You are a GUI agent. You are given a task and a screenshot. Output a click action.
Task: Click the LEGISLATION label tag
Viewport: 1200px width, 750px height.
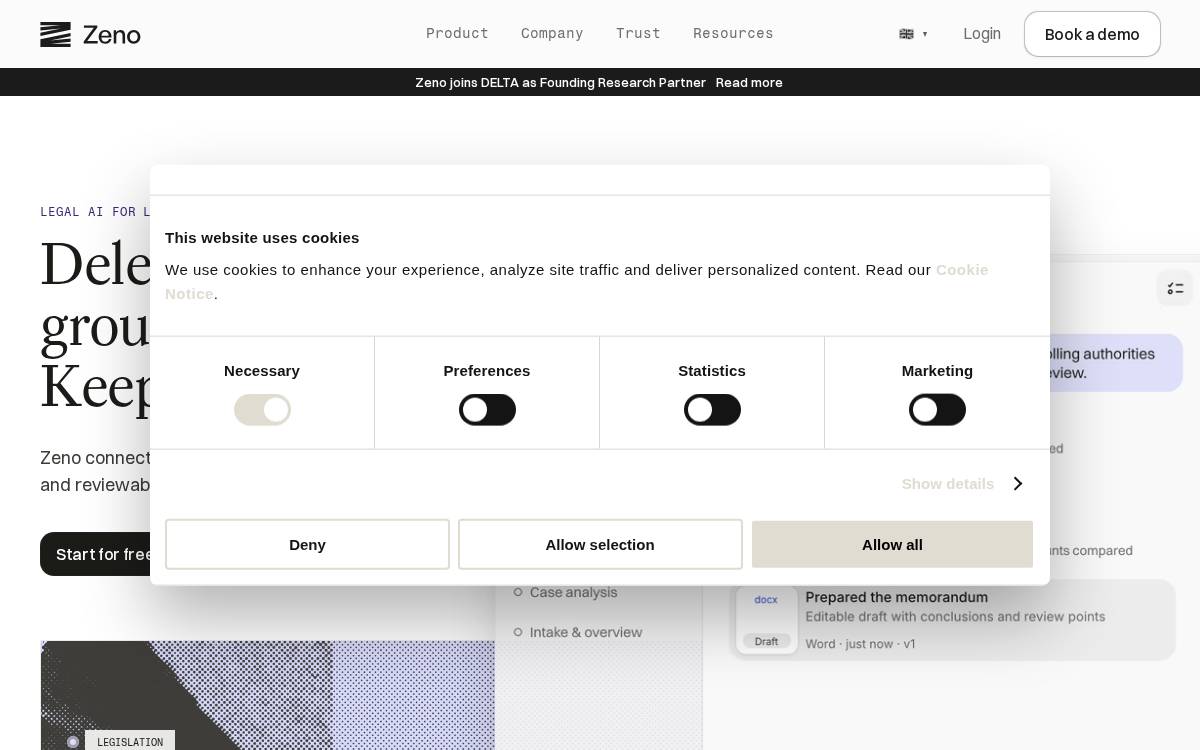(130, 742)
